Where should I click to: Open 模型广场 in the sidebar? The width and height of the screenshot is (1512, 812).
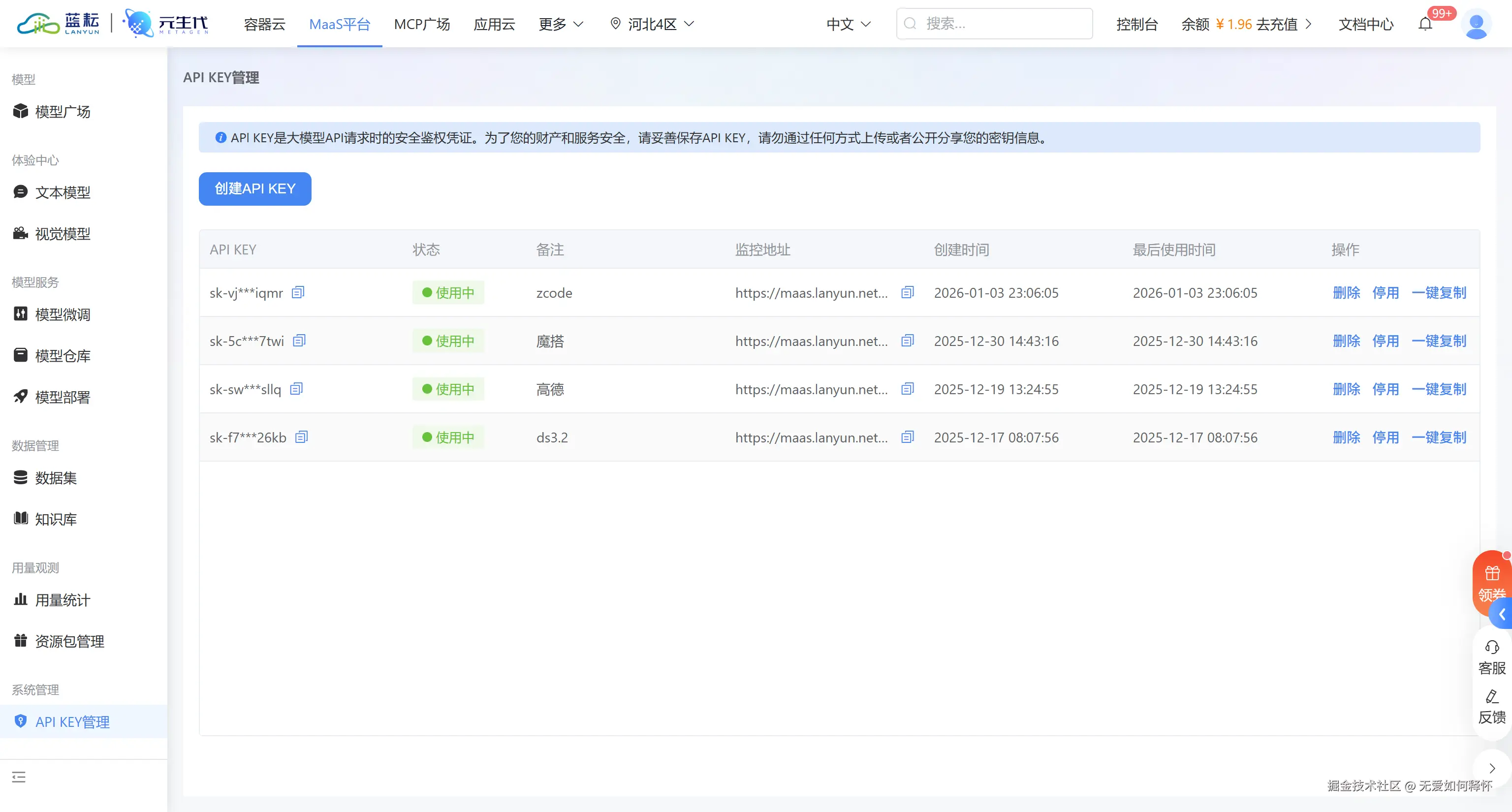pos(62,112)
